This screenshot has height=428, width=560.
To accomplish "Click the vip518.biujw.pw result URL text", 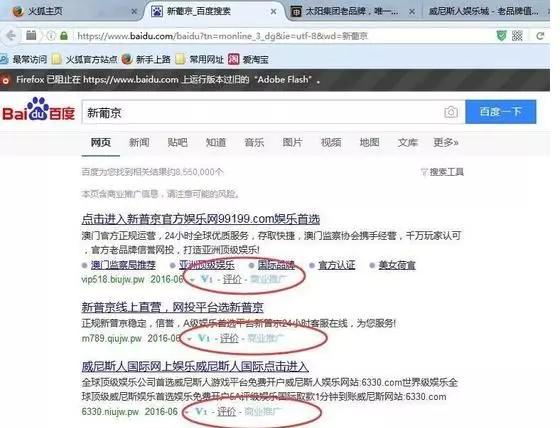I will [113, 279].
